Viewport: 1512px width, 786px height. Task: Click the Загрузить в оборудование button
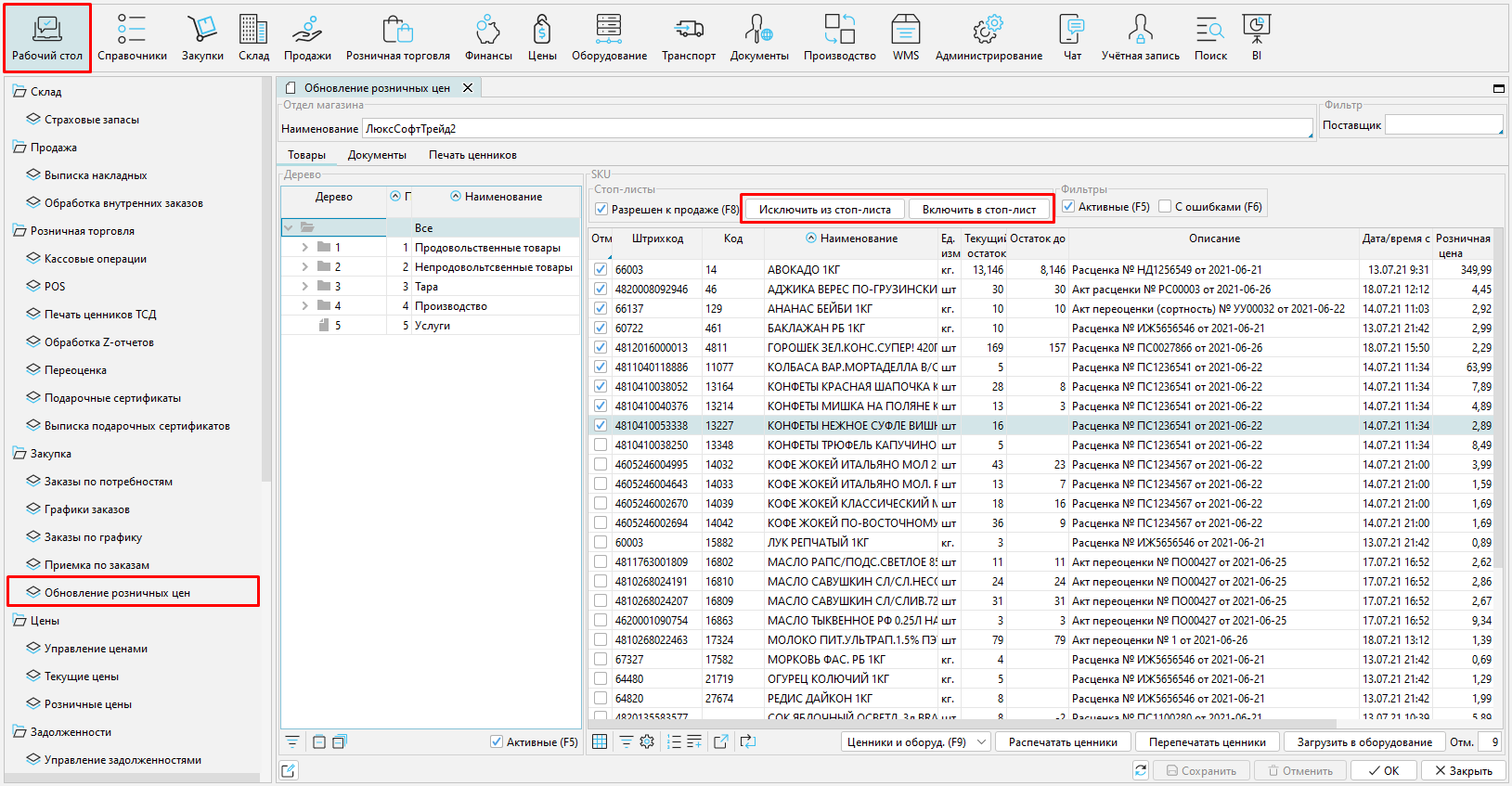(1363, 742)
